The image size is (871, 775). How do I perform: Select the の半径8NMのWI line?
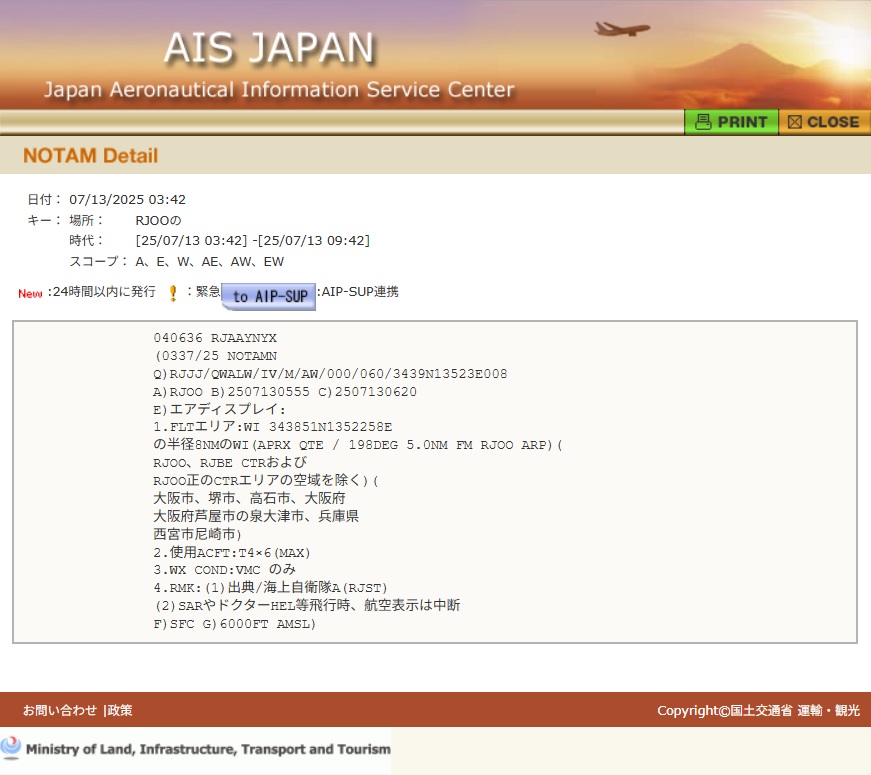pos(358,445)
